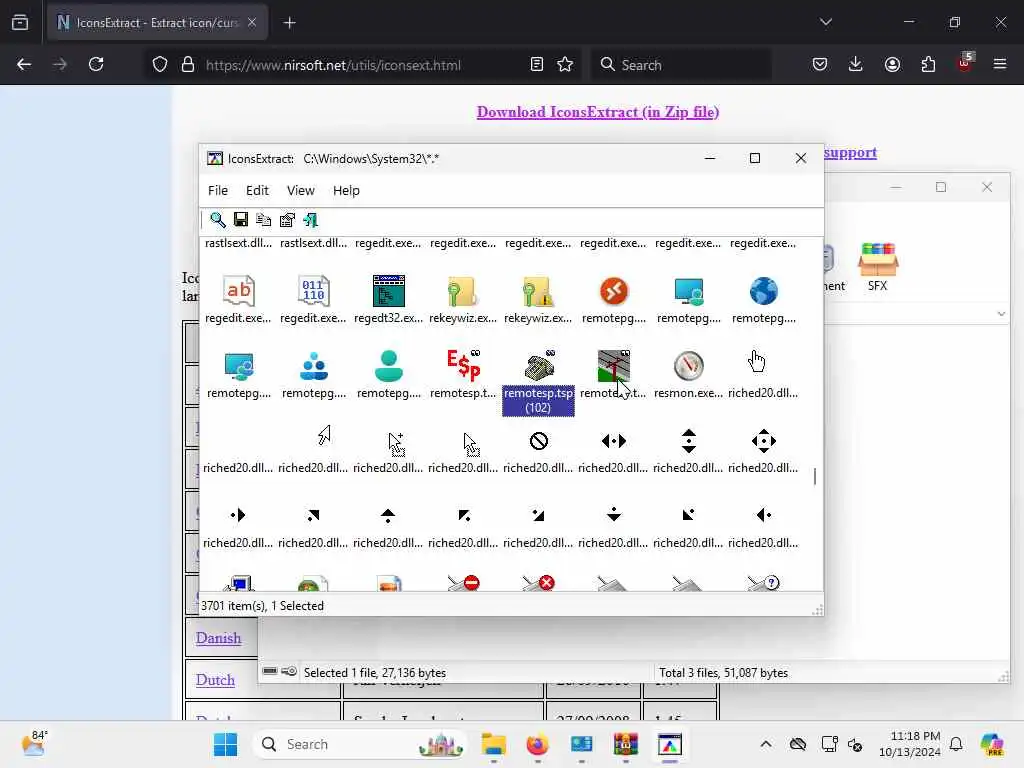The width and height of the screenshot is (1024, 768).
Task: Open the View menu in IconsExtract
Action: pos(300,191)
